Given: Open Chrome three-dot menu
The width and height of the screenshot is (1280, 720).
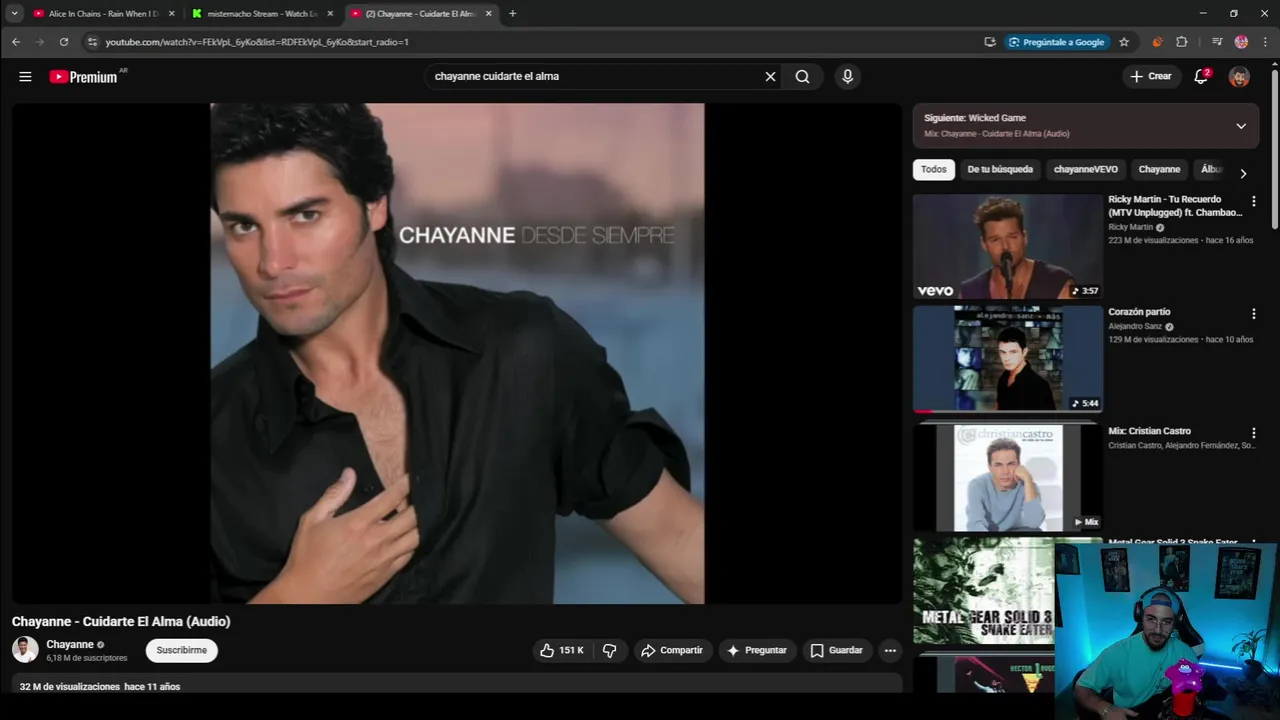Looking at the screenshot, I should (x=1265, y=42).
